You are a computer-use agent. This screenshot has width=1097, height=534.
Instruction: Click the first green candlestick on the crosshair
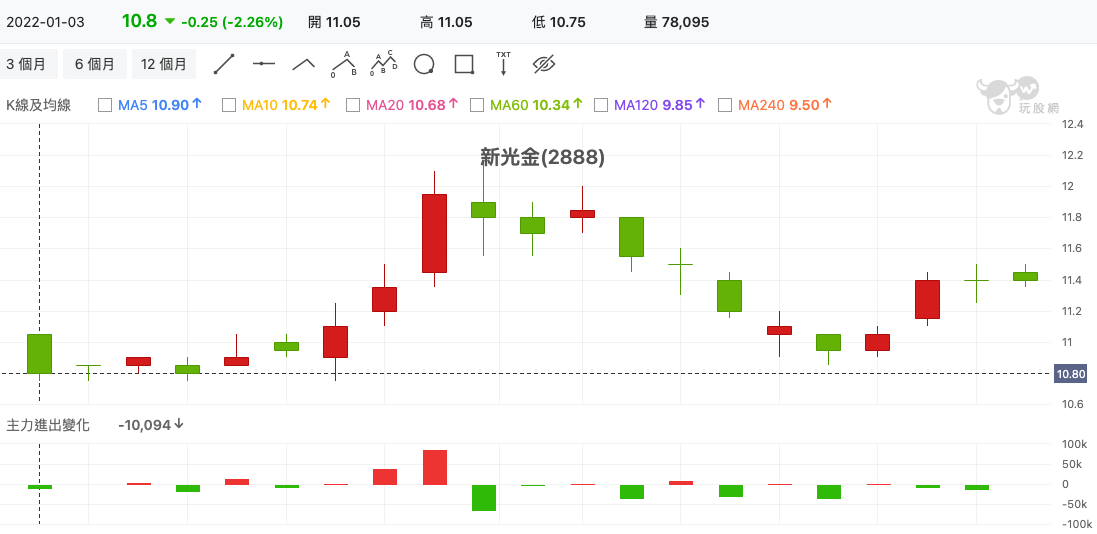click(x=39, y=353)
